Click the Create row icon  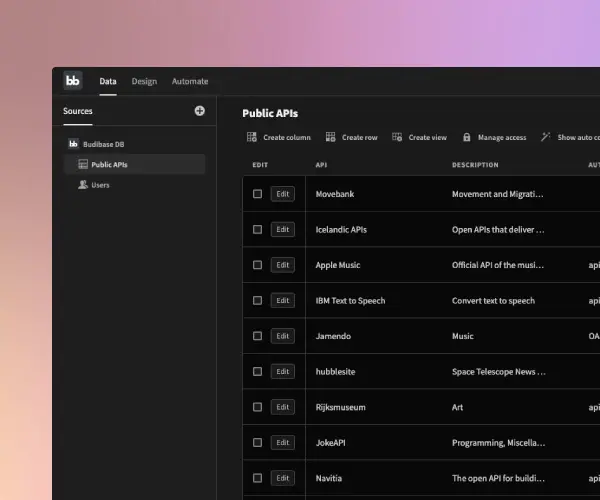330,137
